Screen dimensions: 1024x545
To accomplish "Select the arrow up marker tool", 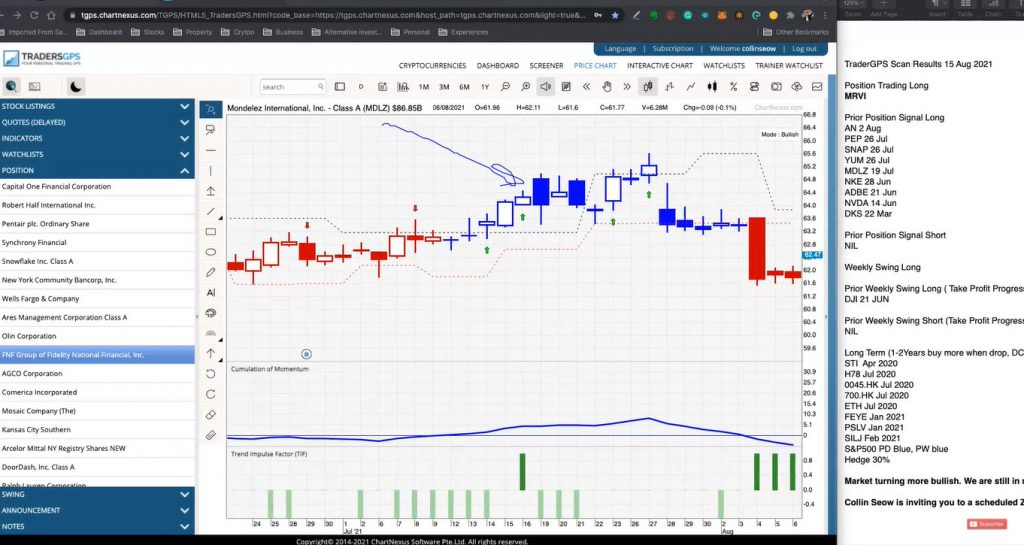I will (210, 354).
